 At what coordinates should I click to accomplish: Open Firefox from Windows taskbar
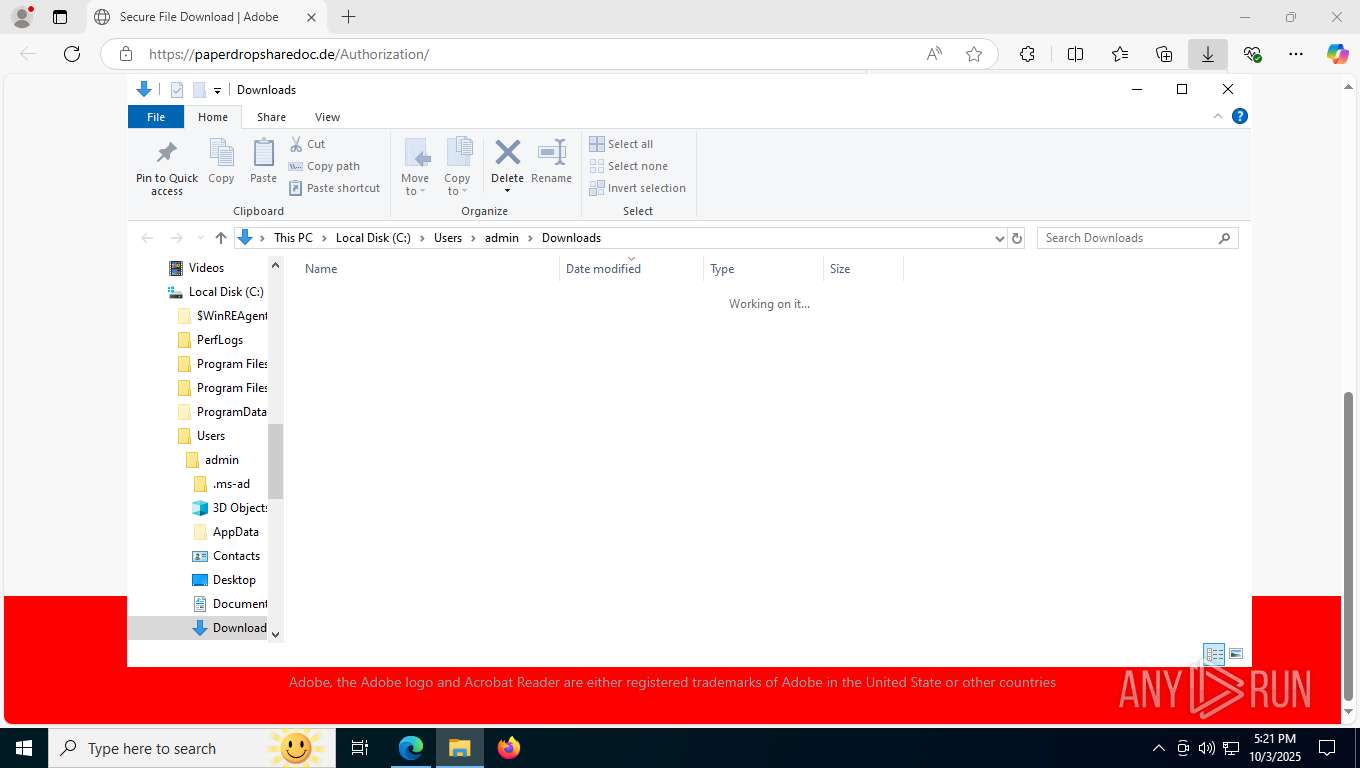[x=509, y=748]
